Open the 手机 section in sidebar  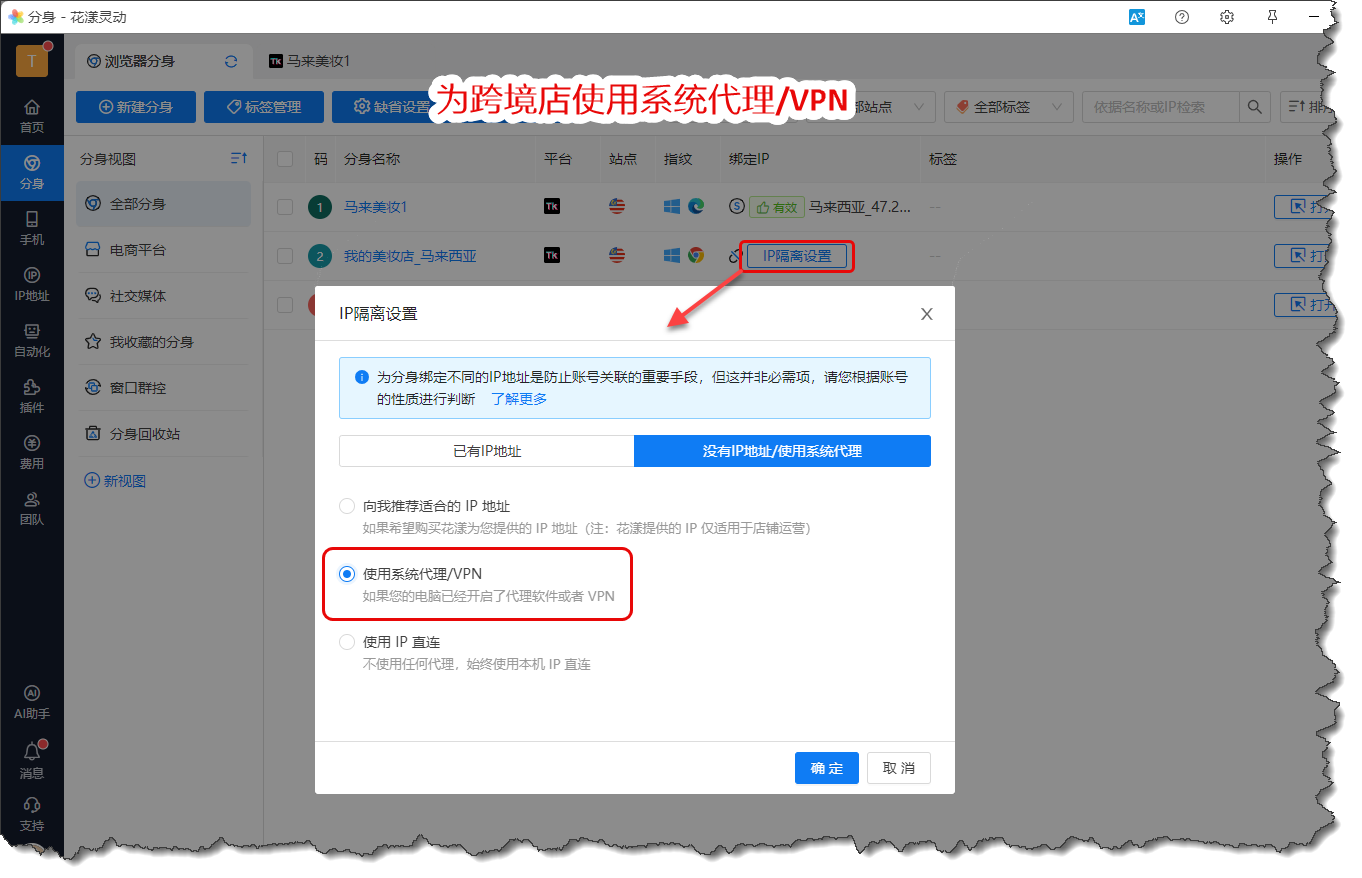(x=32, y=228)
